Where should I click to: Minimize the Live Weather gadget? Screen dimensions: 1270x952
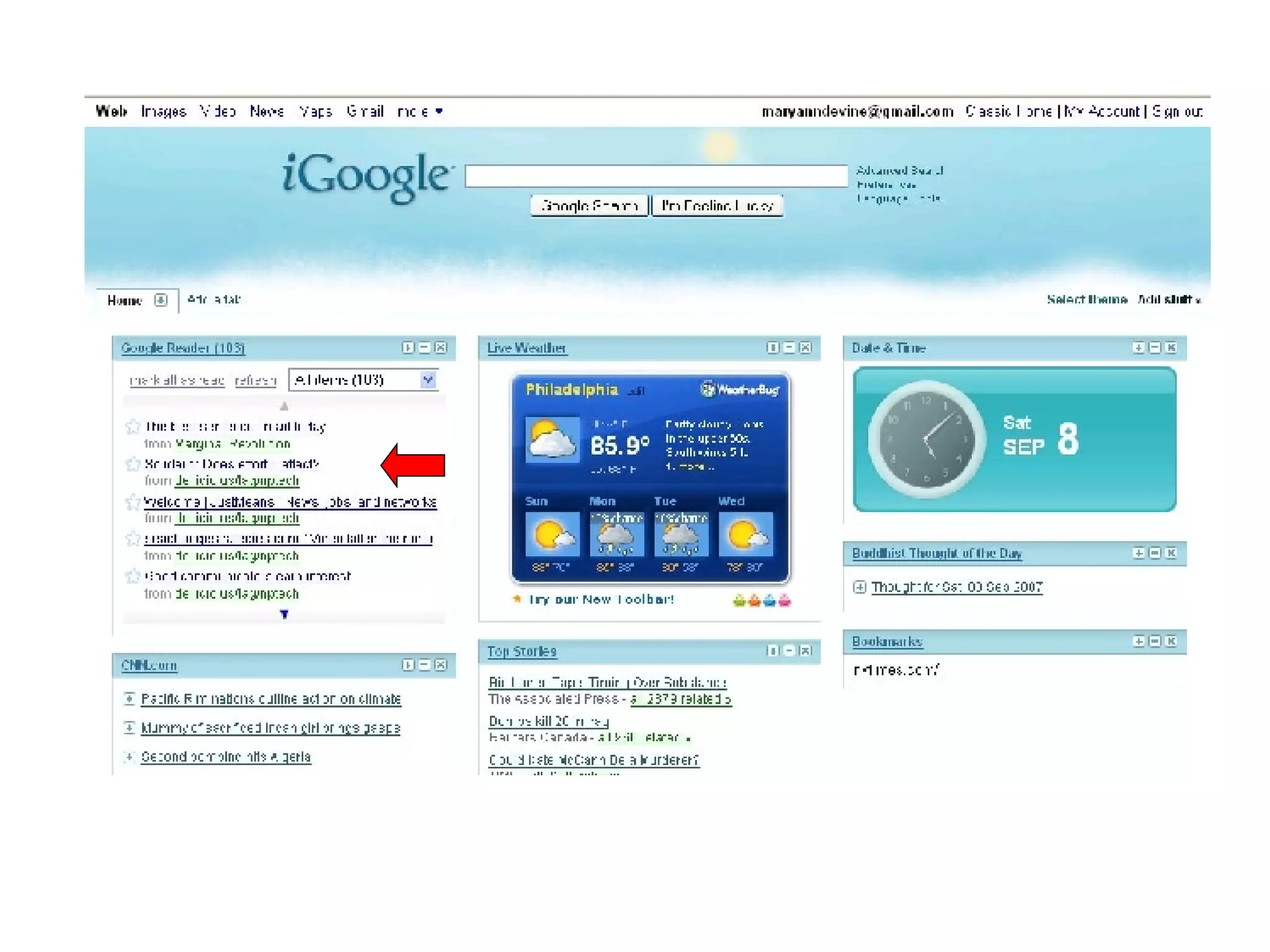(x=789, y=348)
